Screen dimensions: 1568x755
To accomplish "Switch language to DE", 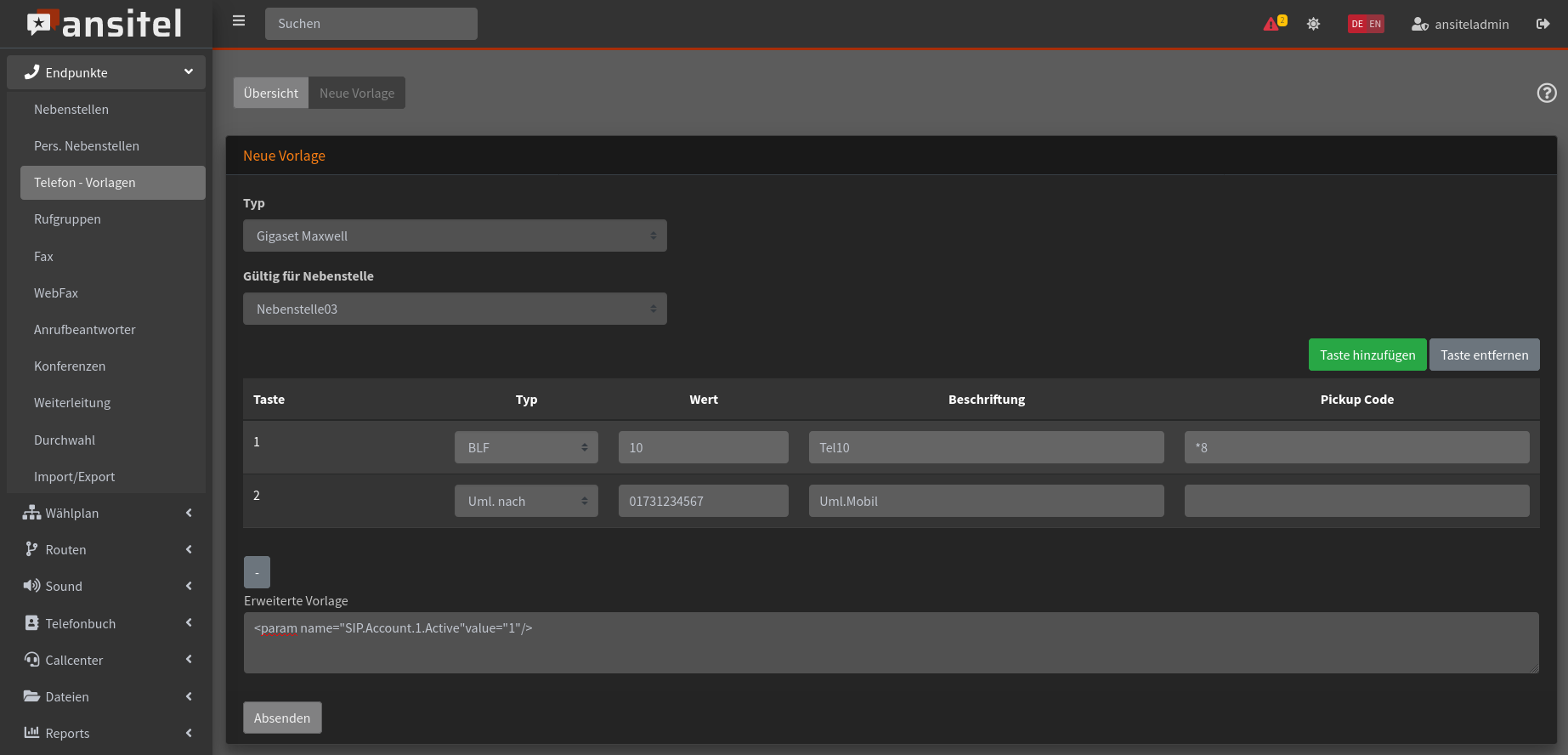I will 1357,24.
